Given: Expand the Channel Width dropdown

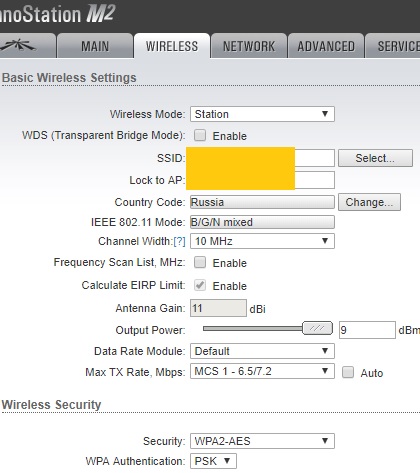Looking at the screenshot, I should (x=262, y=241).
